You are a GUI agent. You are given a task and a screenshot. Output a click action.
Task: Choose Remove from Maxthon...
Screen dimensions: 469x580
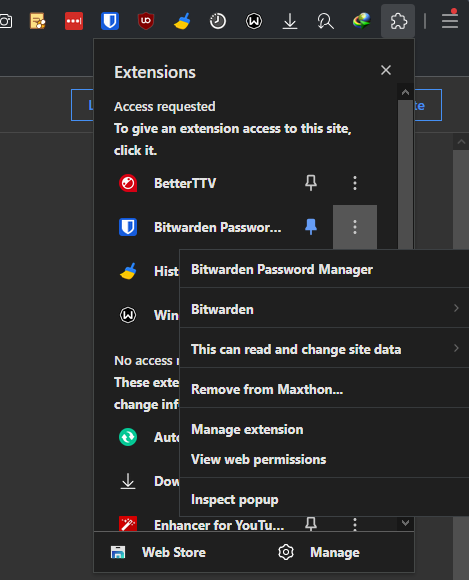pyautogui.click(x=324, y=389)
